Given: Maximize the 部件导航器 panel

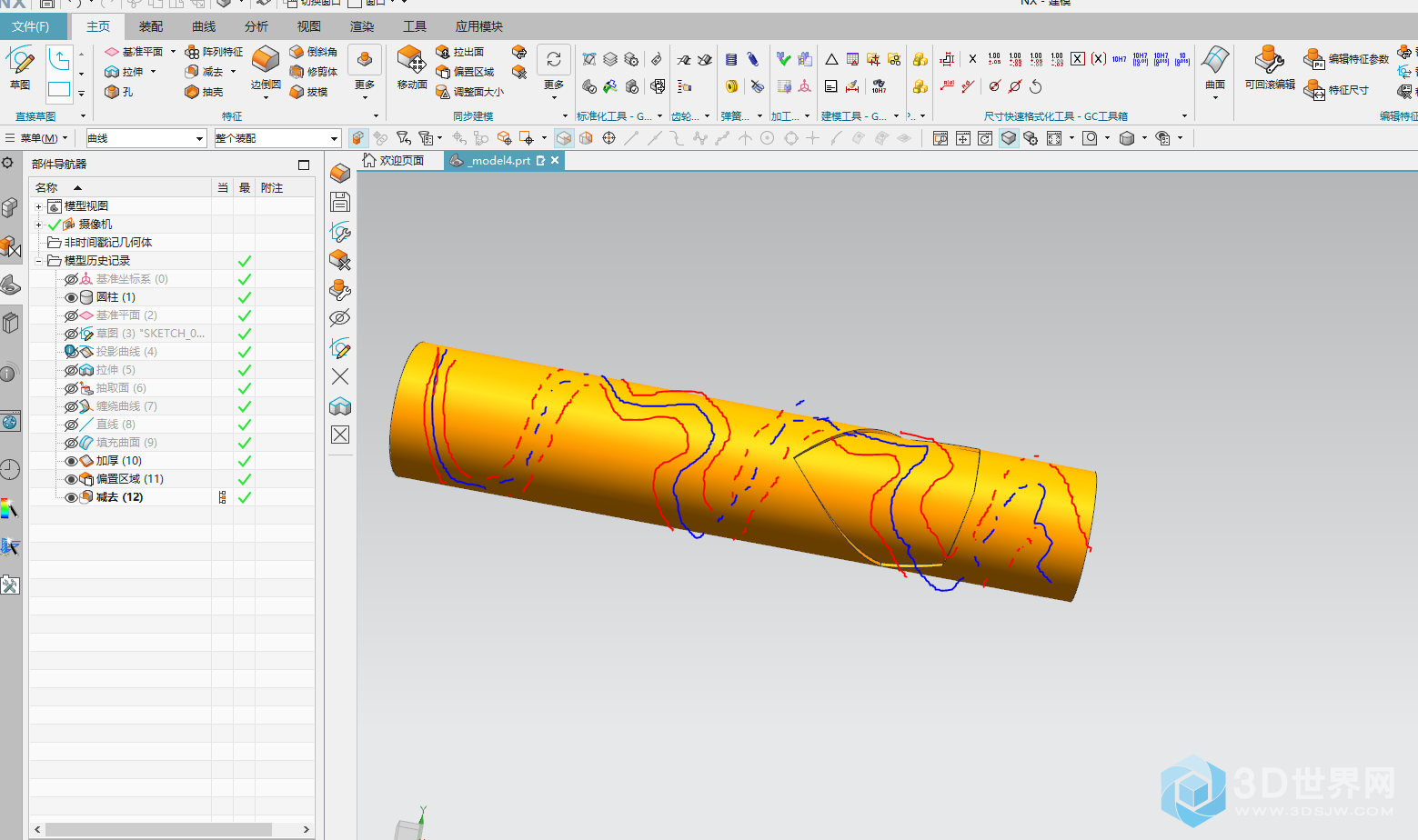Looking at the screenshot, I should (x=304, y=165).
